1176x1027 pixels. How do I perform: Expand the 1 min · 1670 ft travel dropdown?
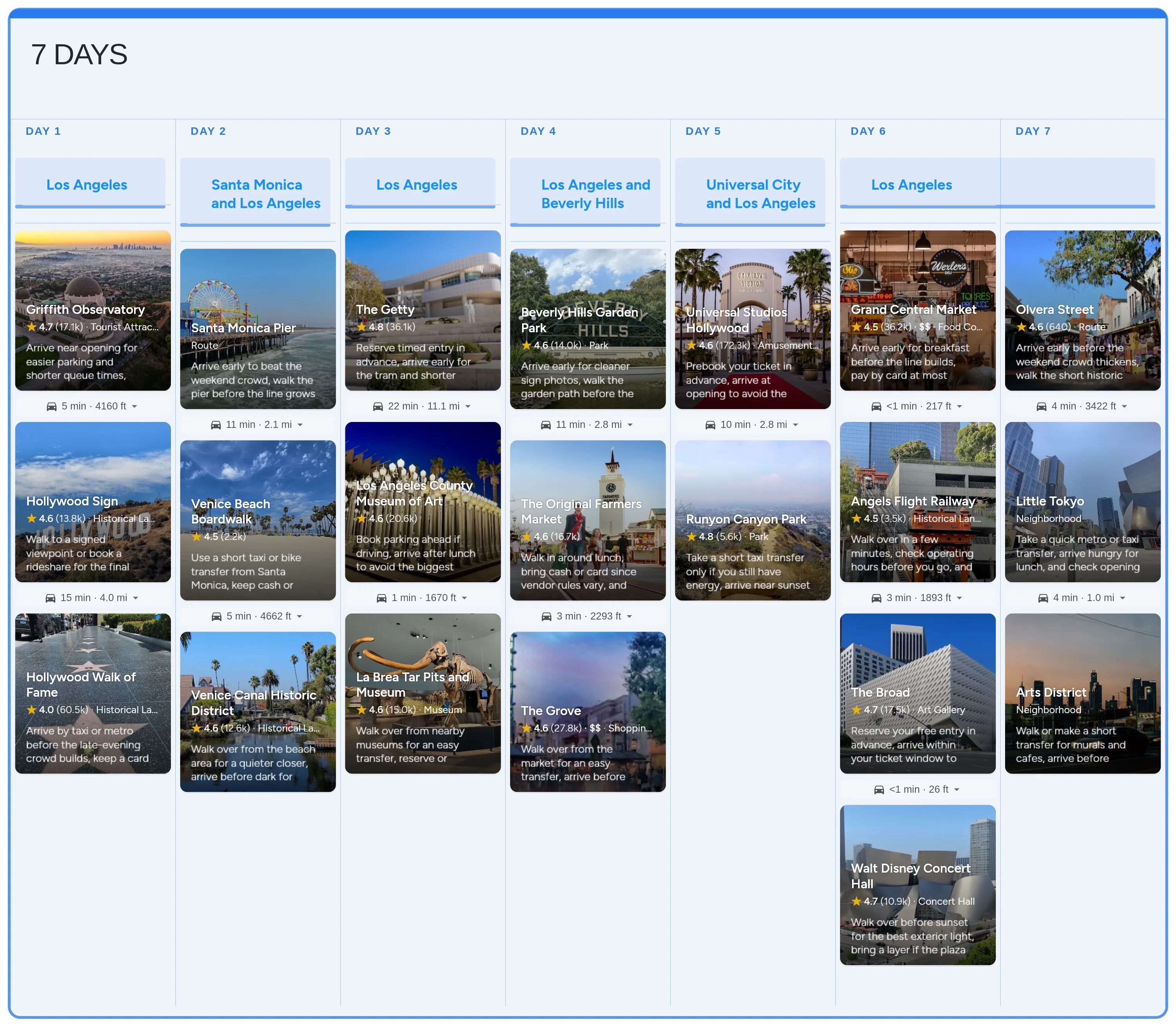point(465,598)
